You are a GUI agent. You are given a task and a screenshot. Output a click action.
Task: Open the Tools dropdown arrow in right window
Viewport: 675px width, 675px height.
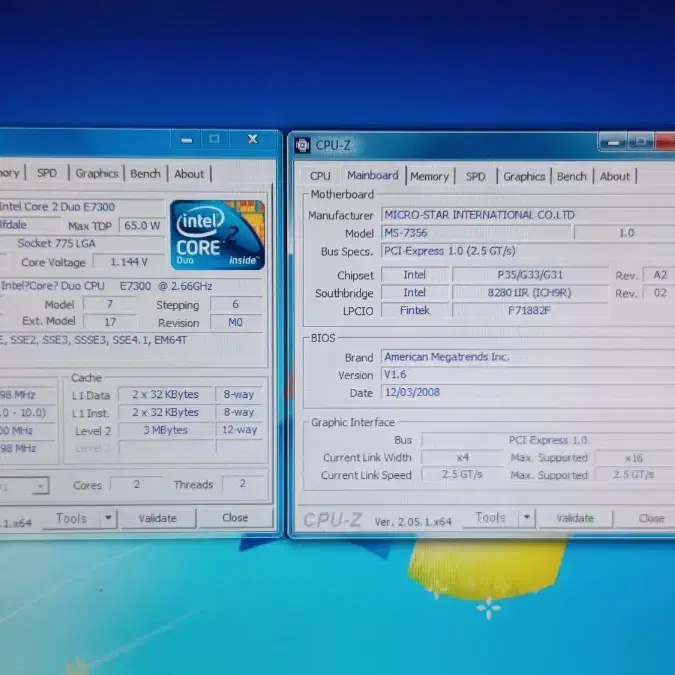tap(526, 517)
